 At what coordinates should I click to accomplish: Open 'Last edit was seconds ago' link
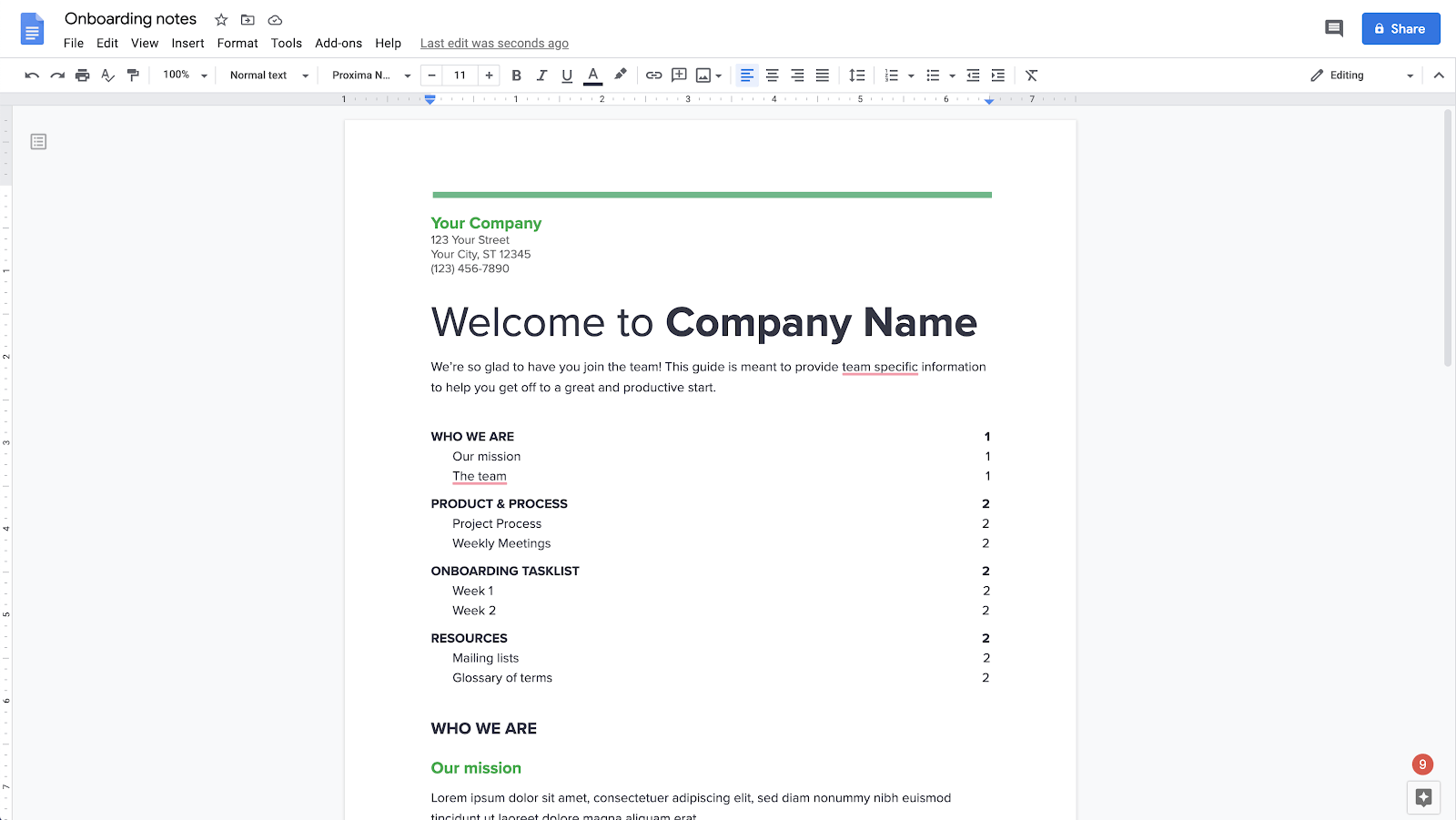[494, 43]
